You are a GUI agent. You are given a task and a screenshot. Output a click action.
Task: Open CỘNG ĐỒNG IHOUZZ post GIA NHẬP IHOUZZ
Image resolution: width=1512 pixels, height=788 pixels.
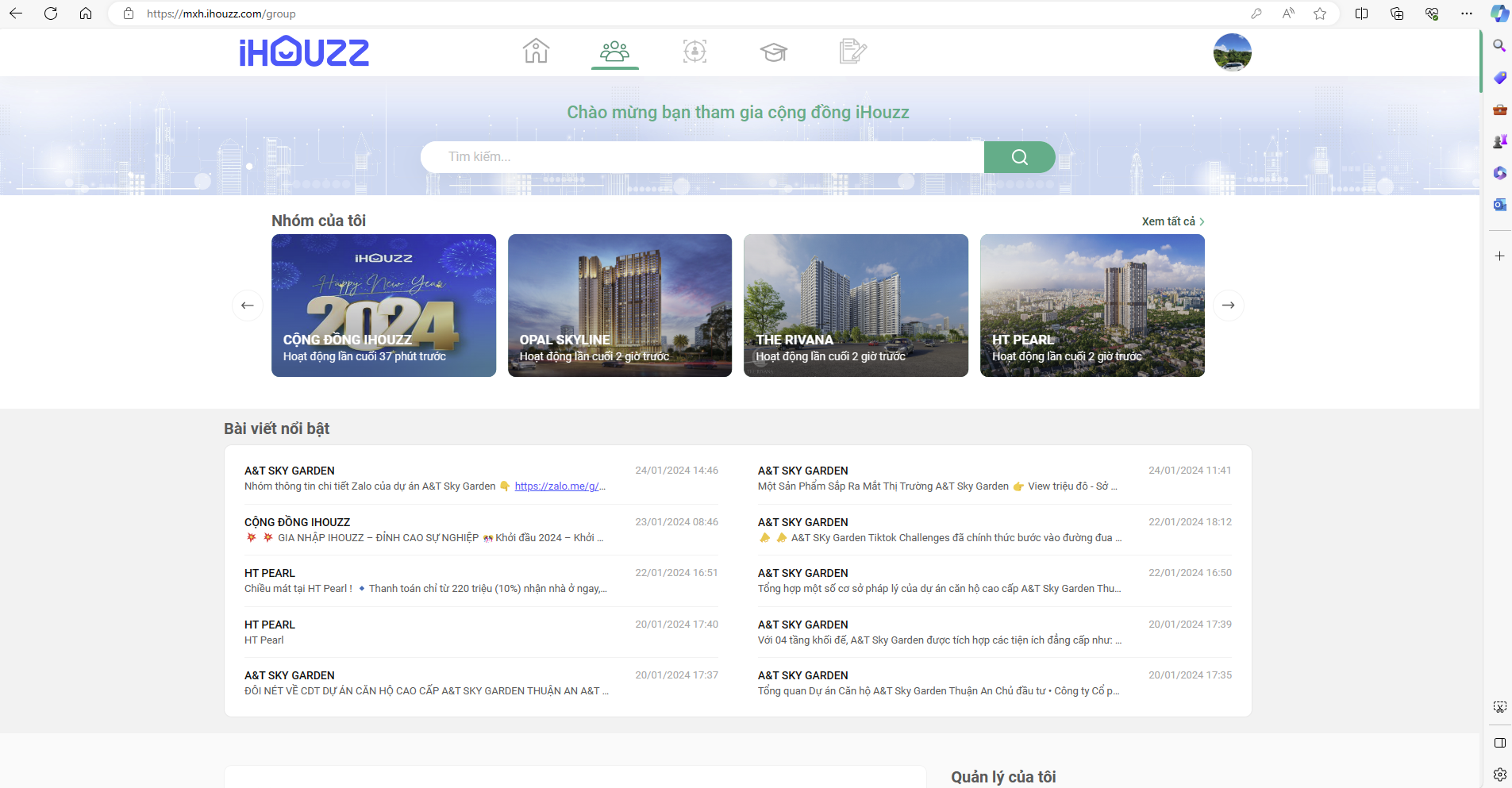point(481,530)
